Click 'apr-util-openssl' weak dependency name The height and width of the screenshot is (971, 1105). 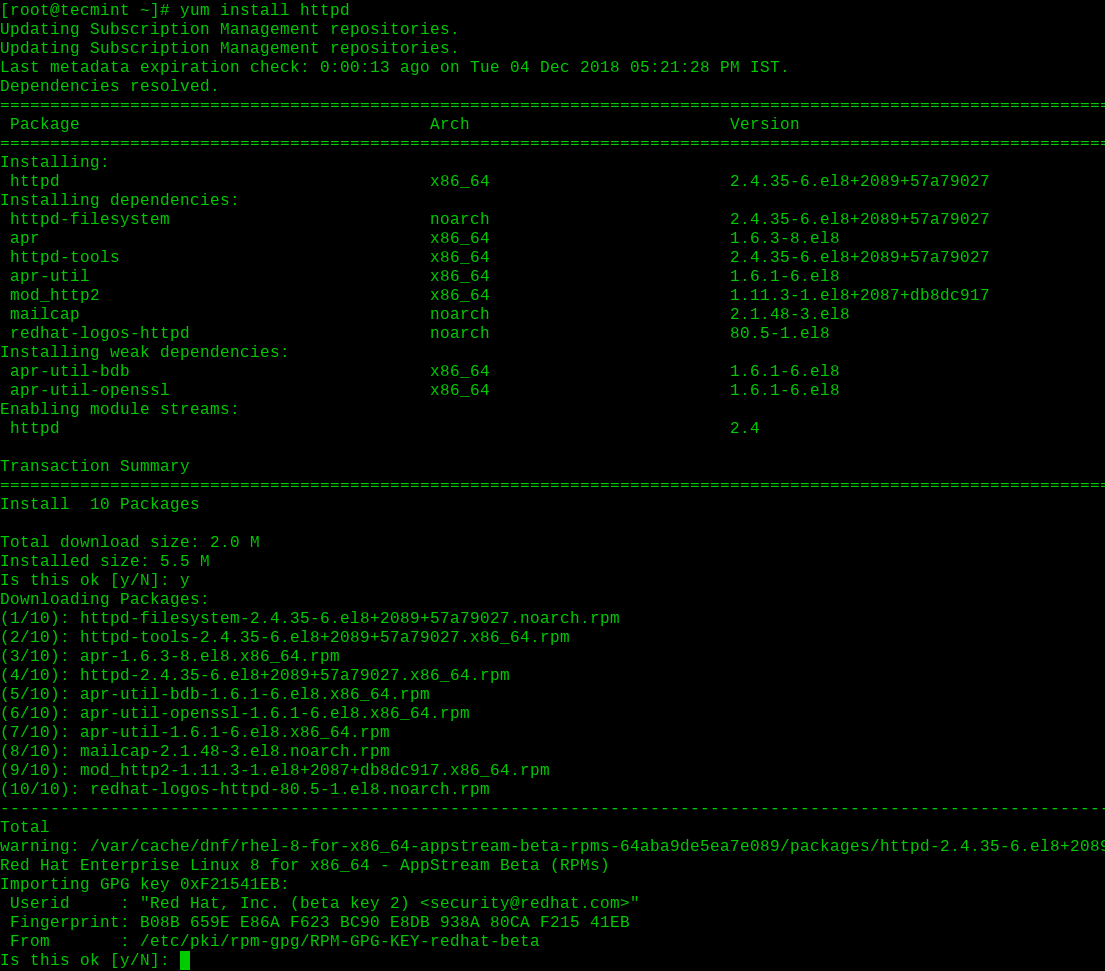tap(89, 390)
